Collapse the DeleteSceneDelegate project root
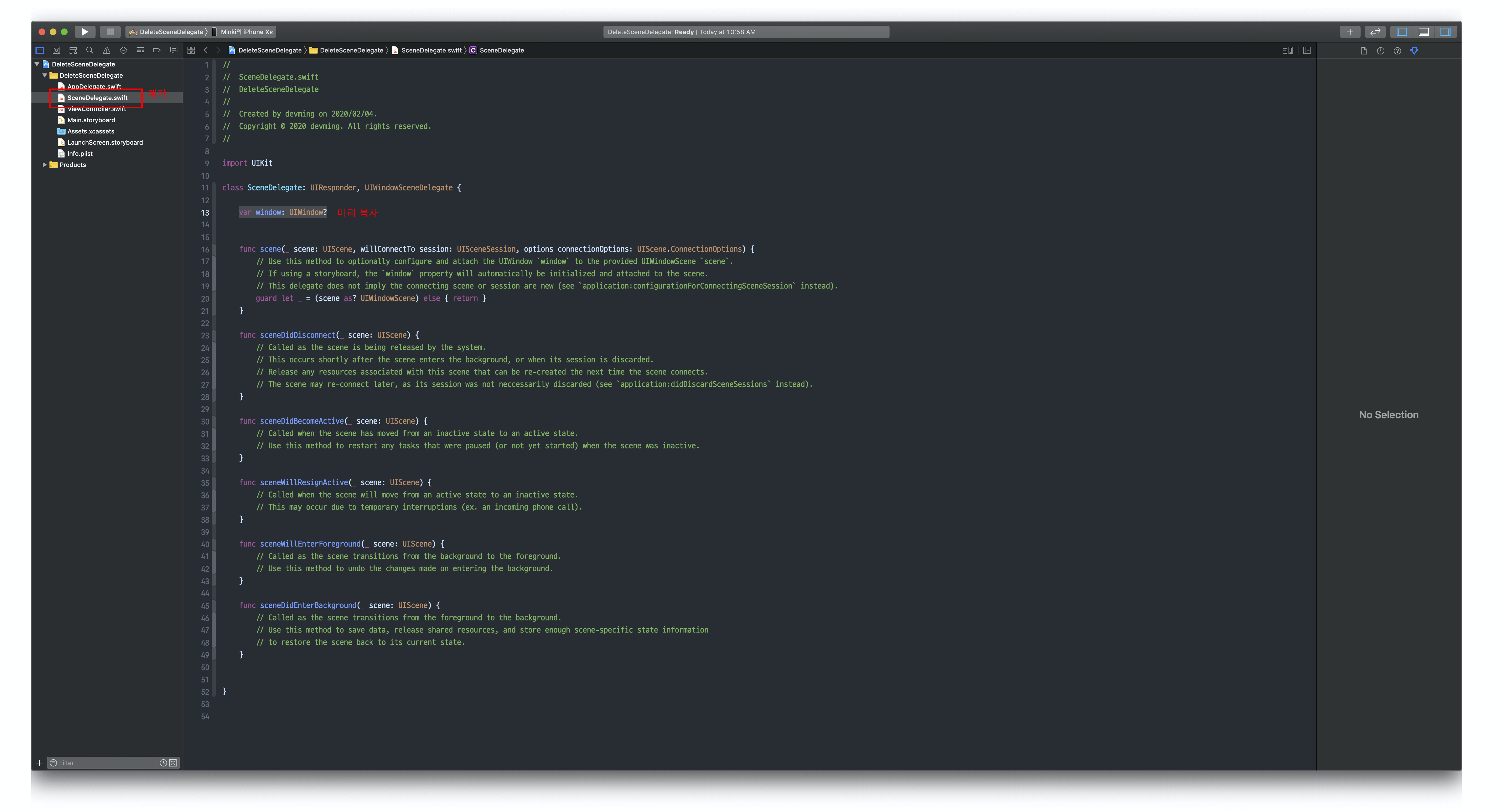Screen dimensions: 1493x812 (x=37, y=64)
